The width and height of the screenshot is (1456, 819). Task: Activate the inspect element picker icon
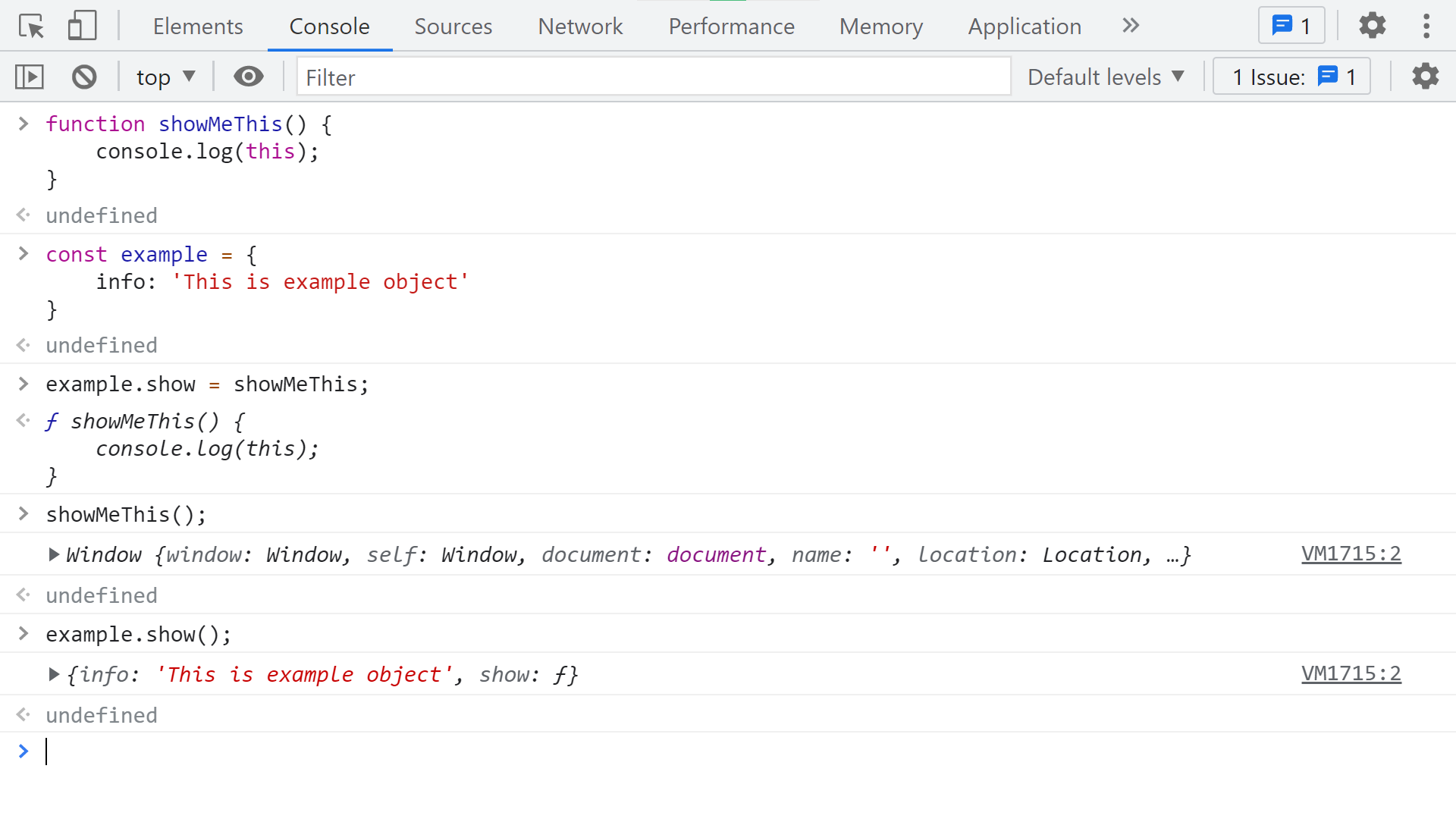pyautogui.click(x=32, y=27)
